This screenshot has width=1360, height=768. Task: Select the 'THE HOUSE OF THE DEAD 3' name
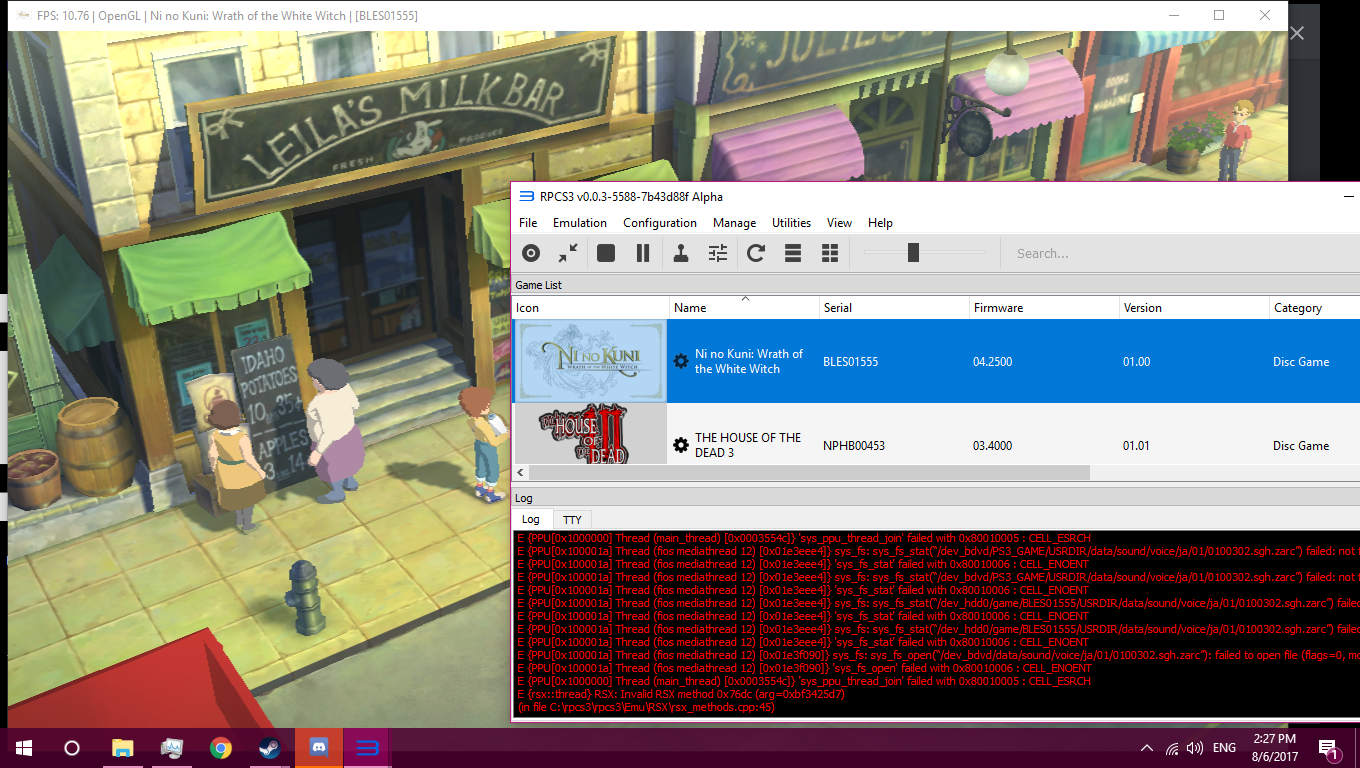[748, 445]
